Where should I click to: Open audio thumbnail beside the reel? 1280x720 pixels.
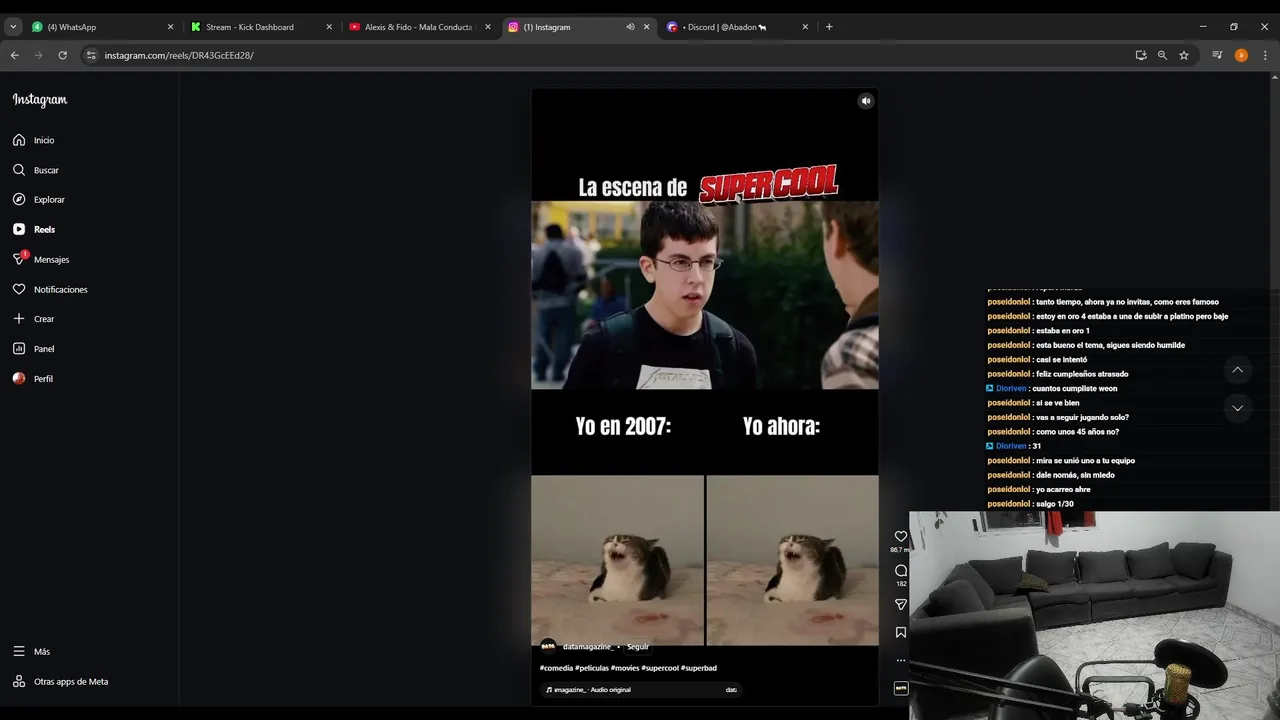[901, 688]
